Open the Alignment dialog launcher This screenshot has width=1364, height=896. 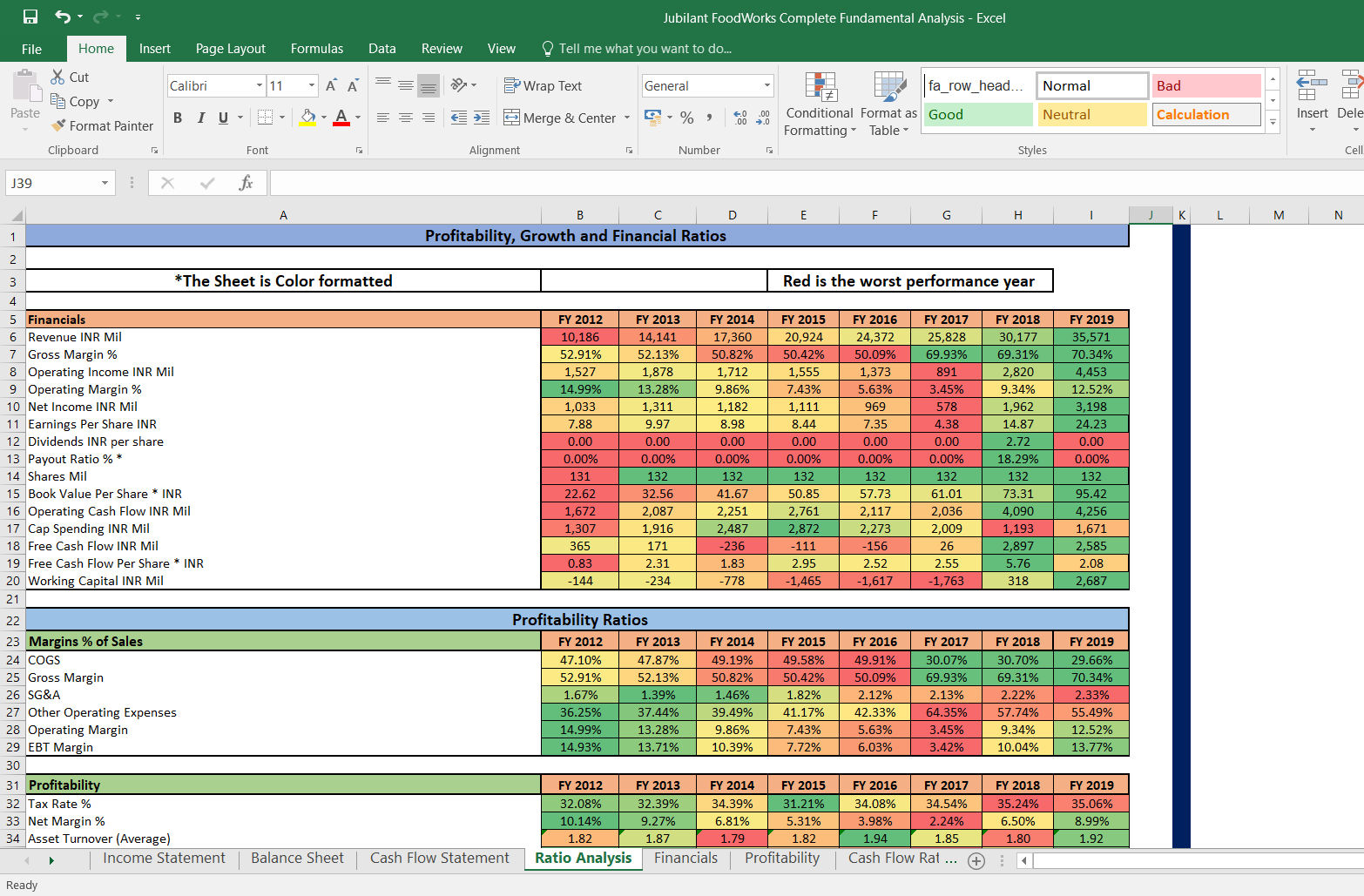(x=629, y=151)
